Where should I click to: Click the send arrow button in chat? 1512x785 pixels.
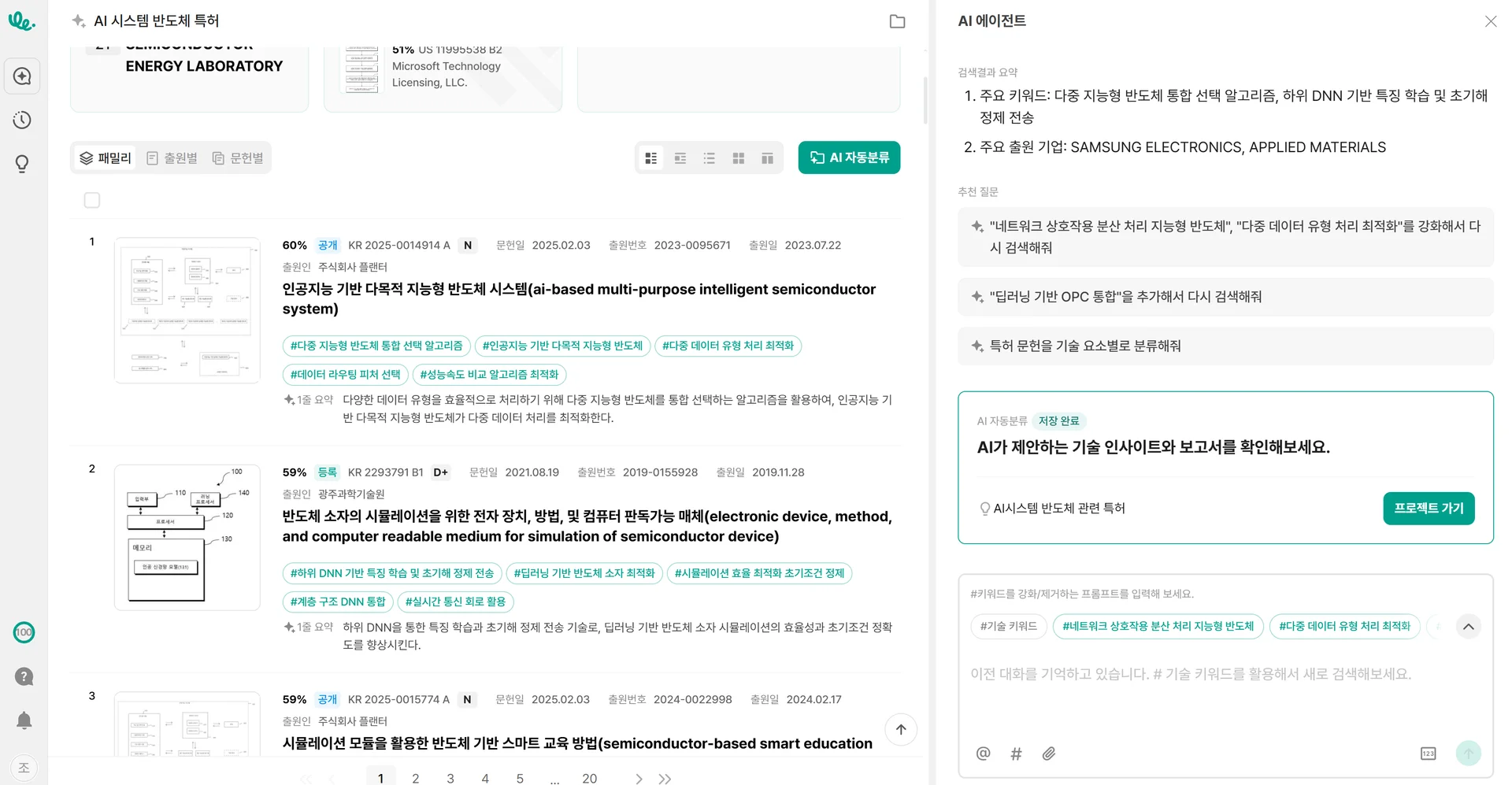(x=1468, y=754)
